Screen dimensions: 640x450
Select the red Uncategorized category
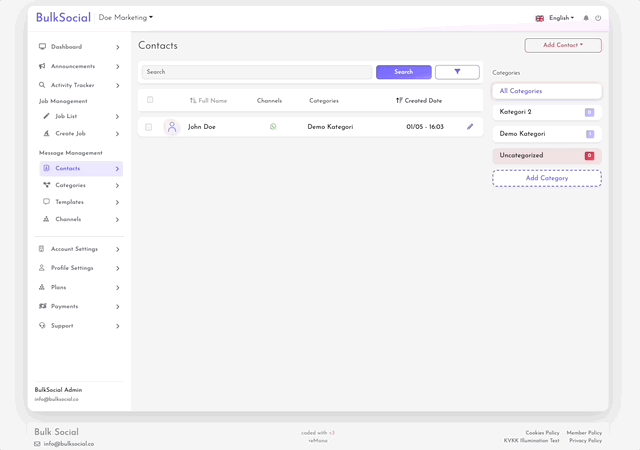(546, 156)
